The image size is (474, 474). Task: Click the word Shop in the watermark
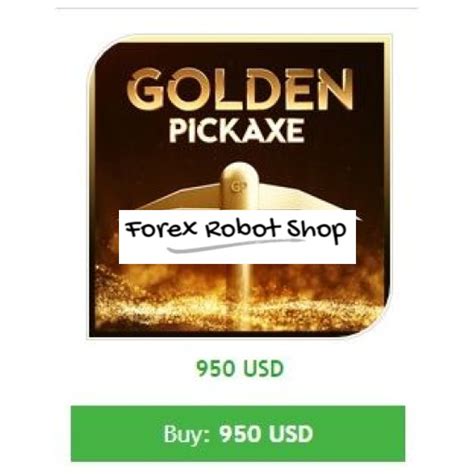tap(317, 231)
